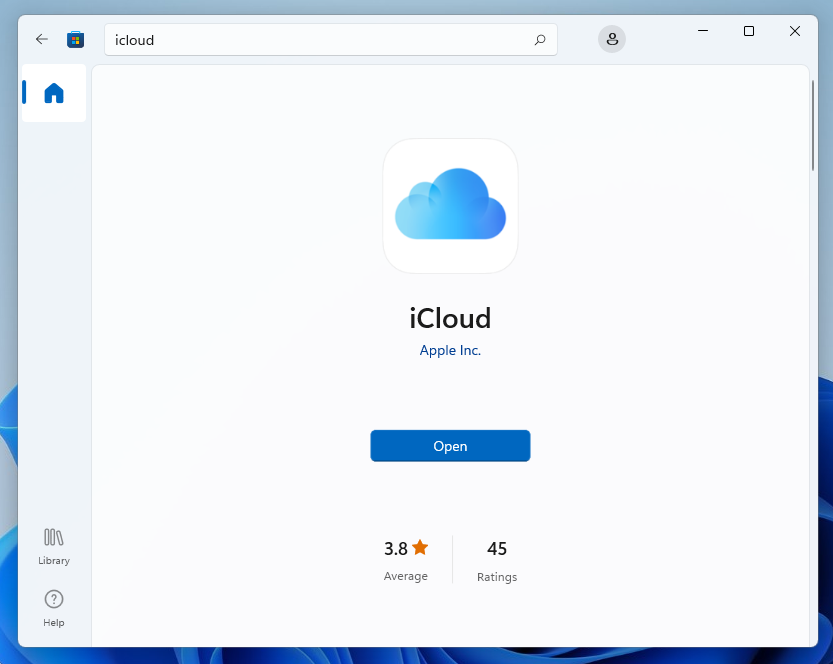Maximize the Microsoft Store window
Screen dimensions: 833x664
pyautogui.click(x=749, y=31)
